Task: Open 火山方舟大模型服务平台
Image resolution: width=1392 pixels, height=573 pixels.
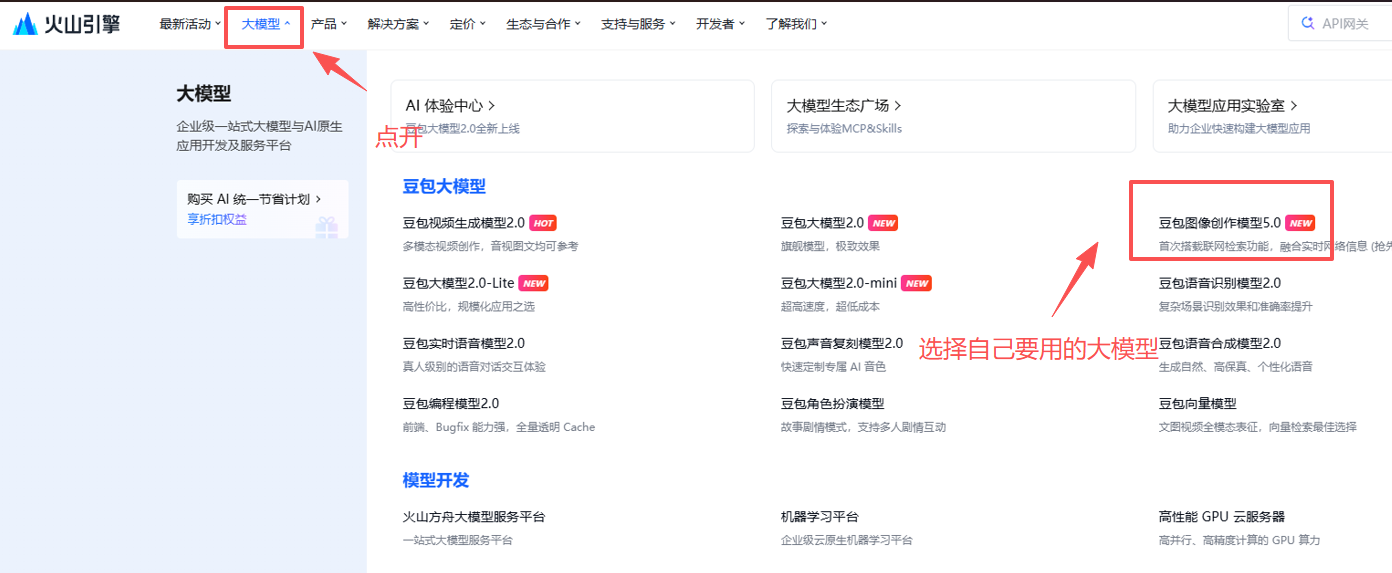Action: 473,517
